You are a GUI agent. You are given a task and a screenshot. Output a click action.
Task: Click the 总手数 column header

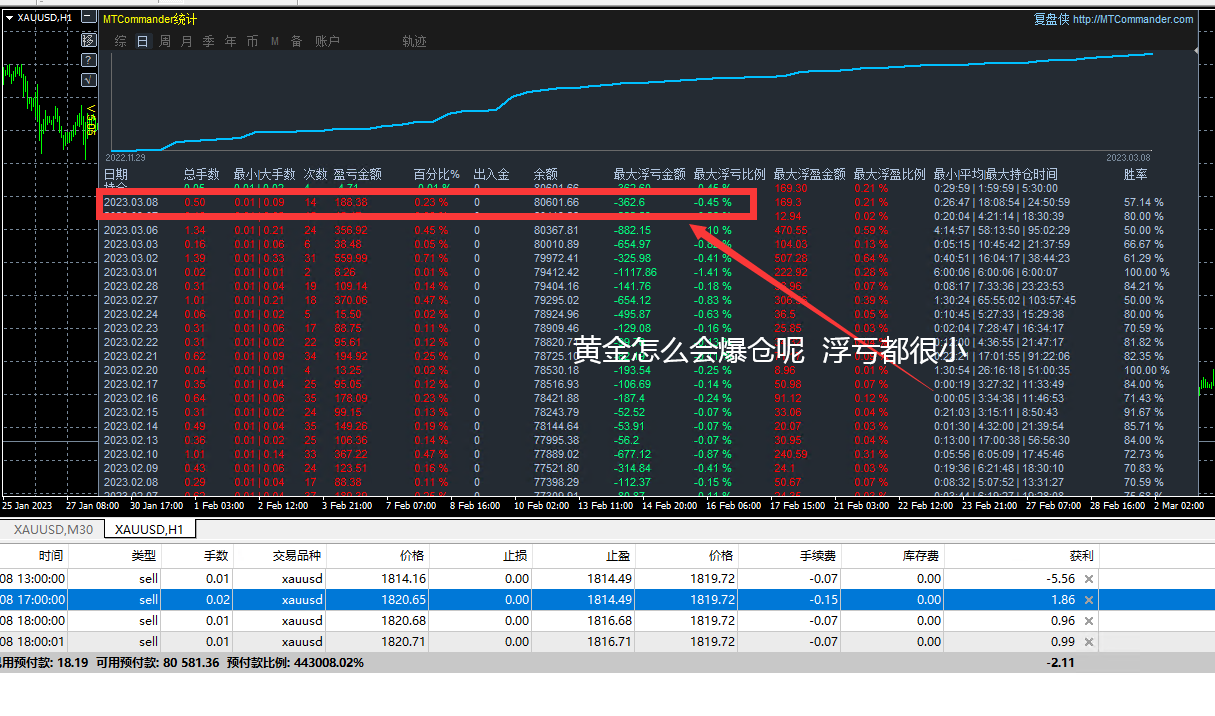click(201, 174)
